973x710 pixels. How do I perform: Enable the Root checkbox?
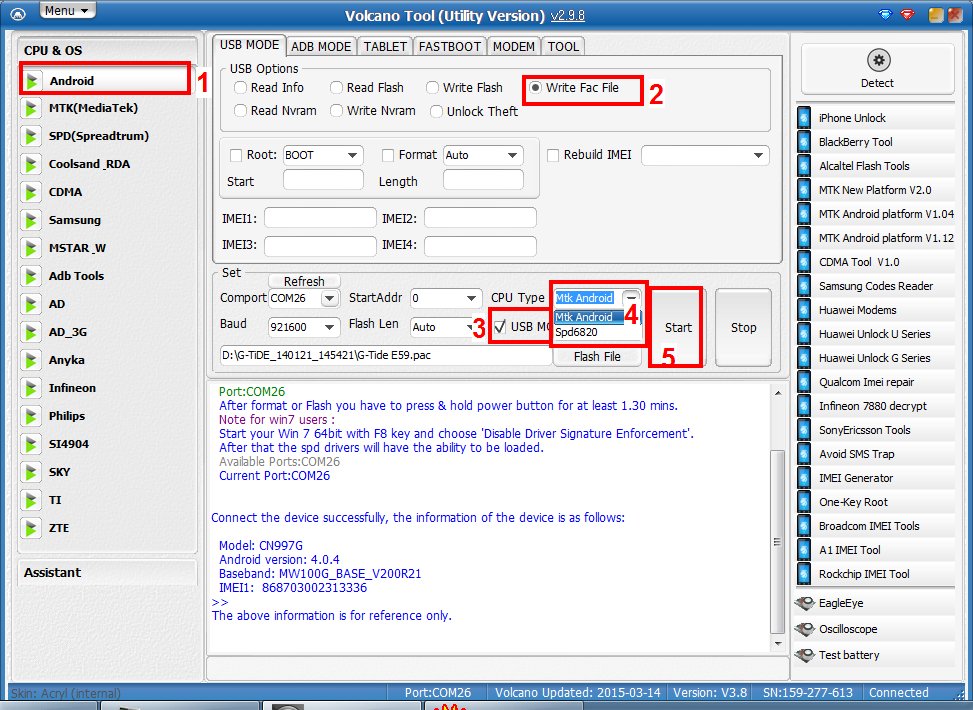pyautogui.click(x=236, y=155)
